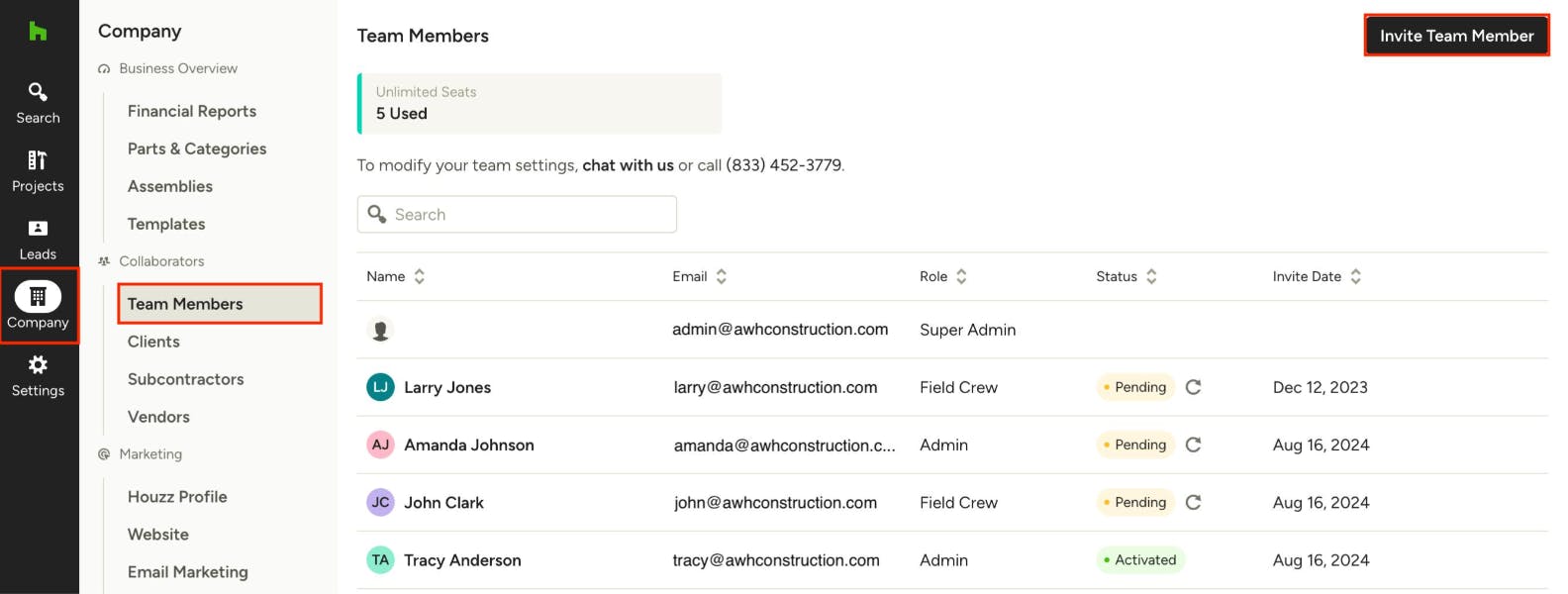Image resolution: width=1568 pixels, height=594 pixels.
Task: Open the Houzz Profile page
Action: coord(177,497)
